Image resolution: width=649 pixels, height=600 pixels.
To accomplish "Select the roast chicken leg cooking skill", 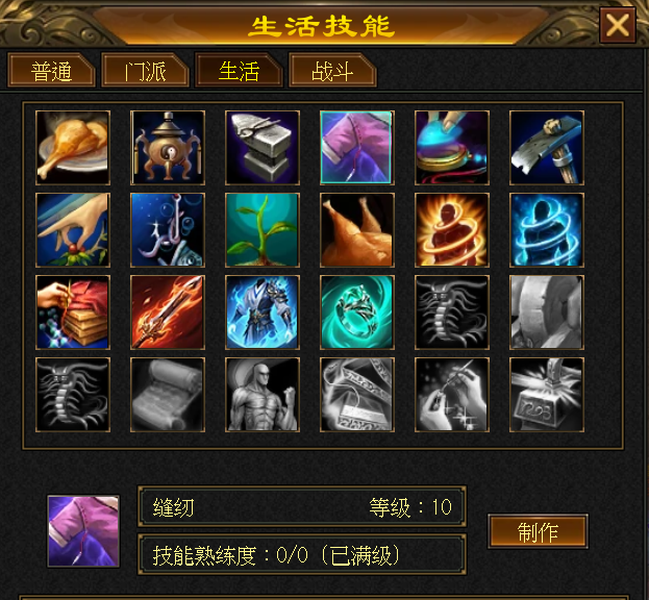I will (73, 147).
